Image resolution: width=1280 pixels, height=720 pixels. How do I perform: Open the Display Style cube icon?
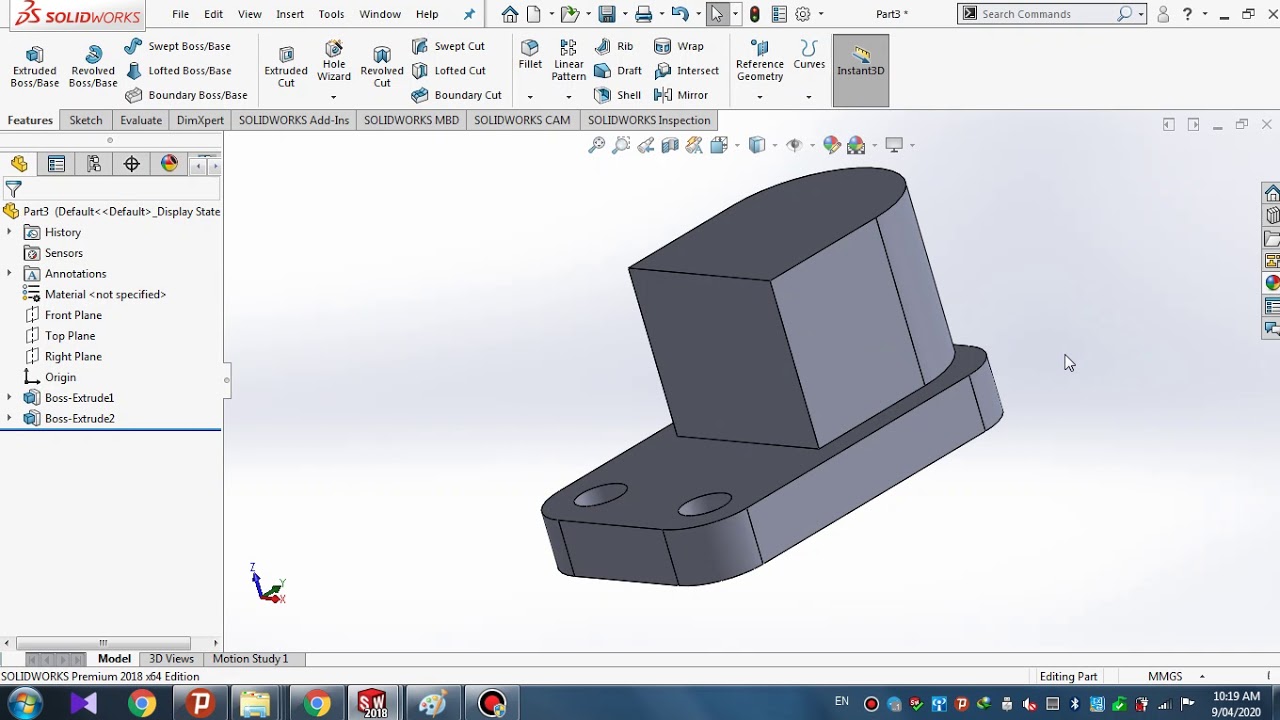(x=757, y=145)
